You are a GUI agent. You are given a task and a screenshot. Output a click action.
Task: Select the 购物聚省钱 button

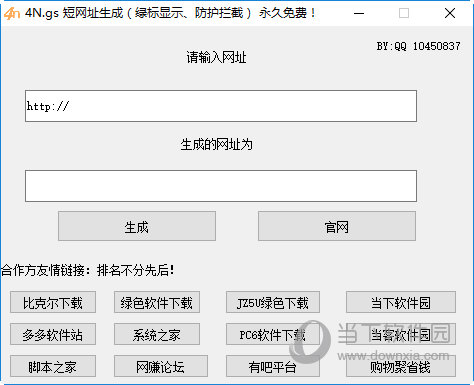(401, 366)
